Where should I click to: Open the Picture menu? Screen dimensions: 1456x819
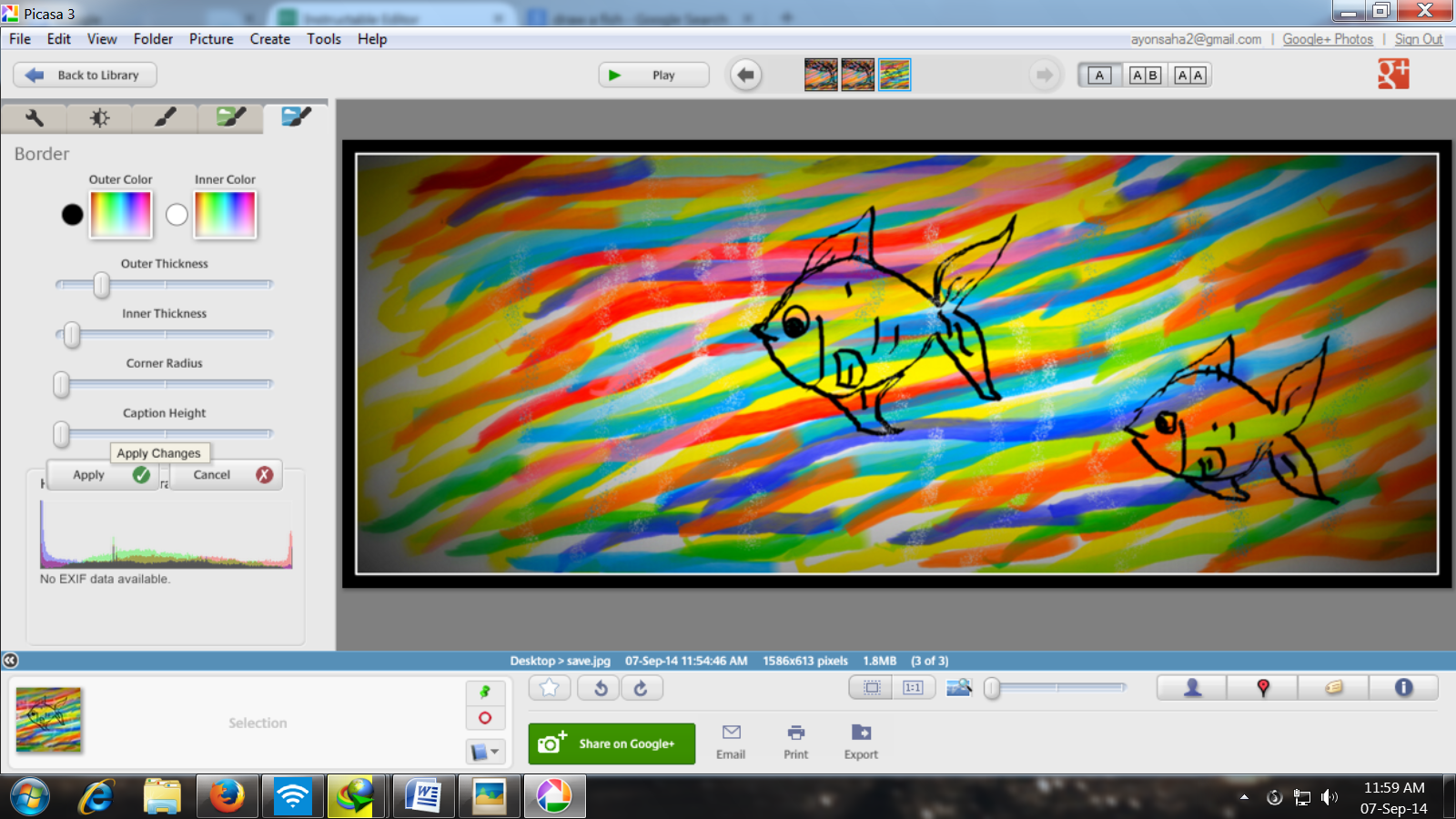point(211,39)
